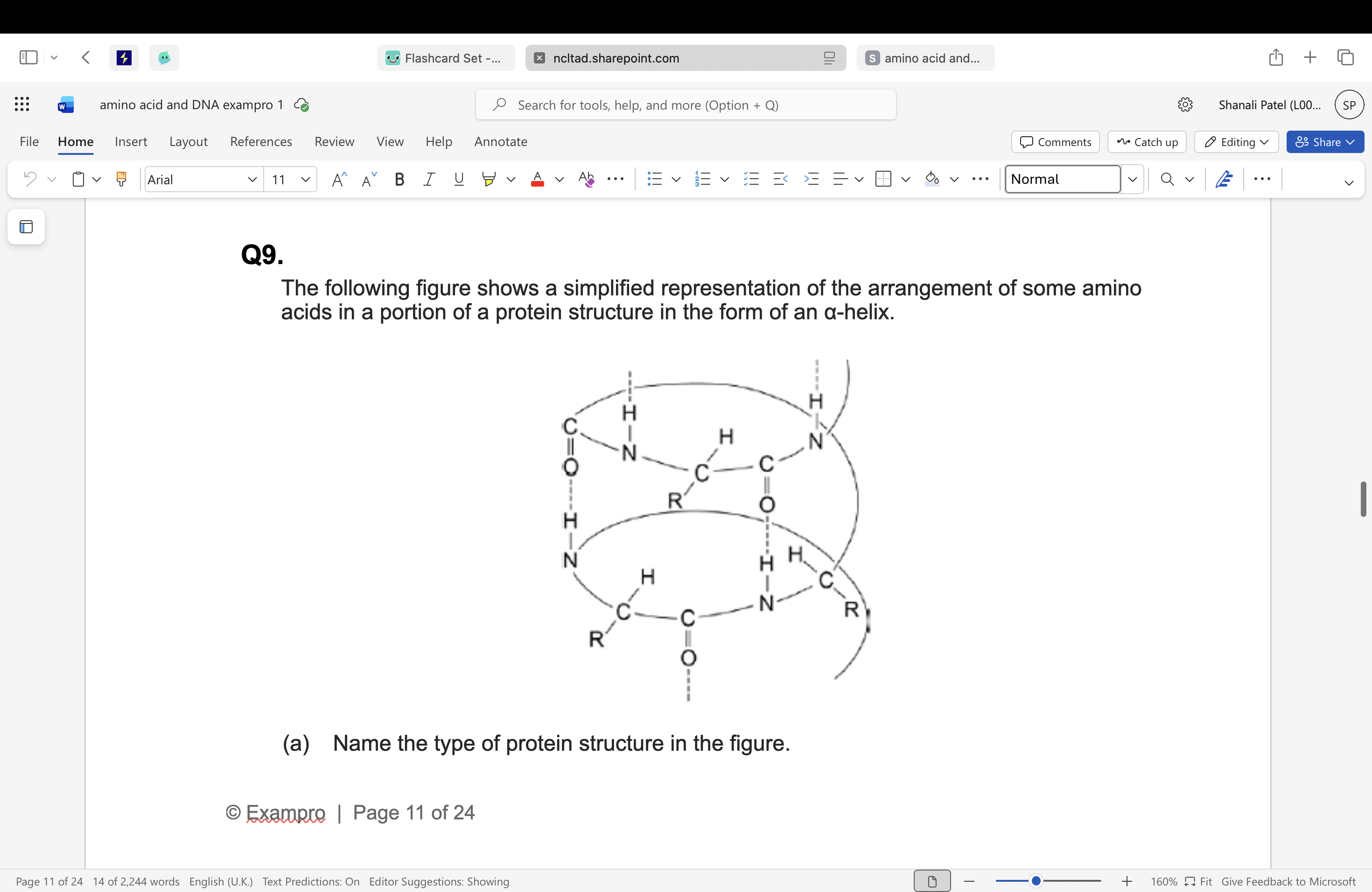Open the File menu

tap(29, 142)
